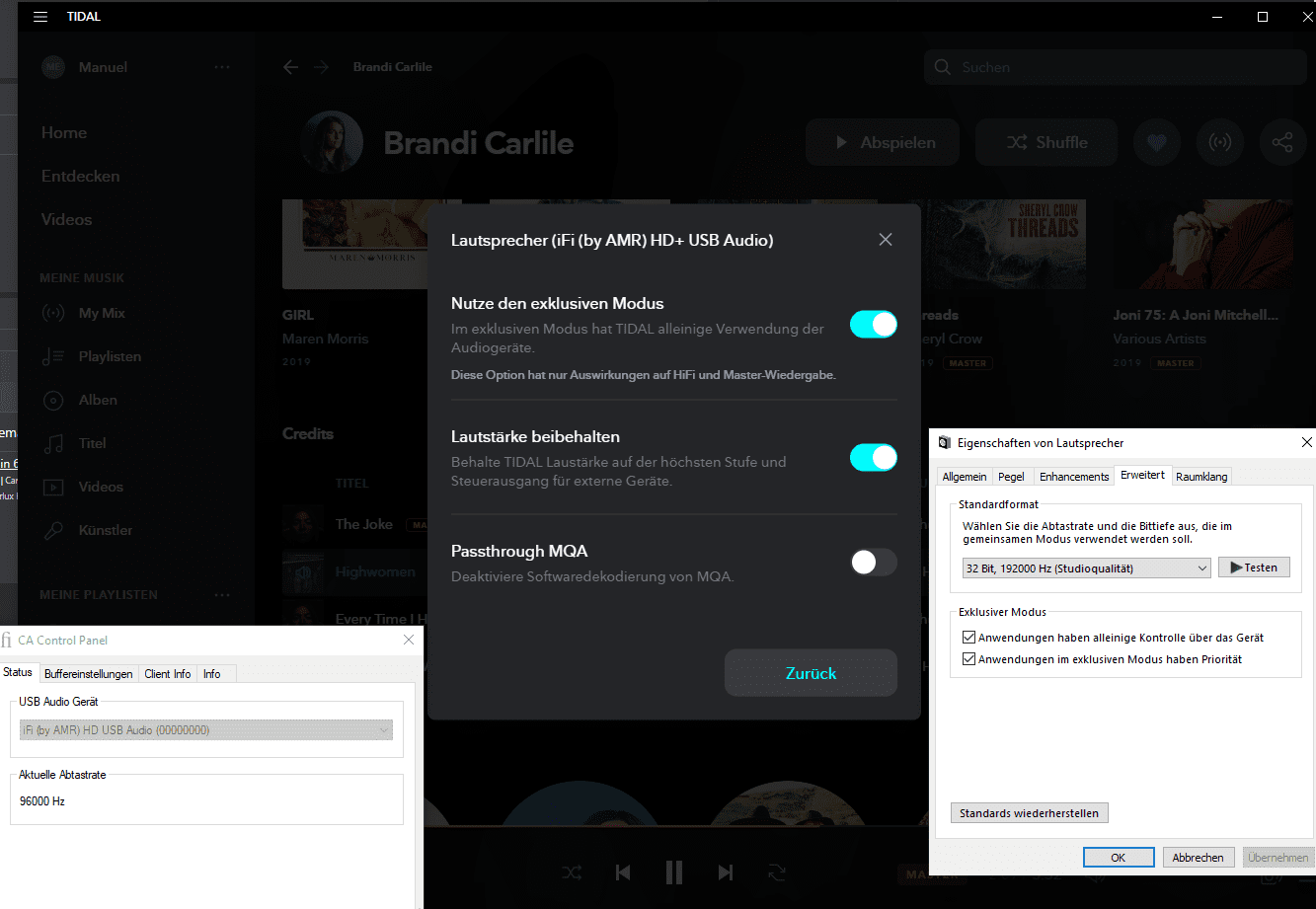Pause the current playback
The image size is (1316, 909).
(674, 871)
